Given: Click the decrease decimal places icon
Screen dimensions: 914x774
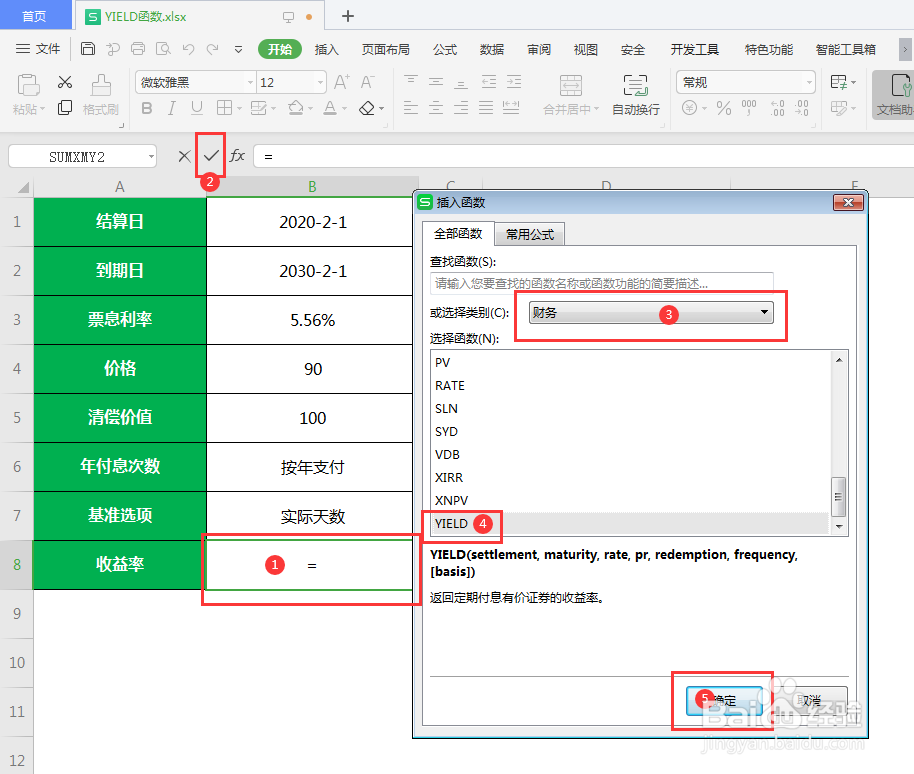Looking at the screenshot, I should (x=802, y=108).
